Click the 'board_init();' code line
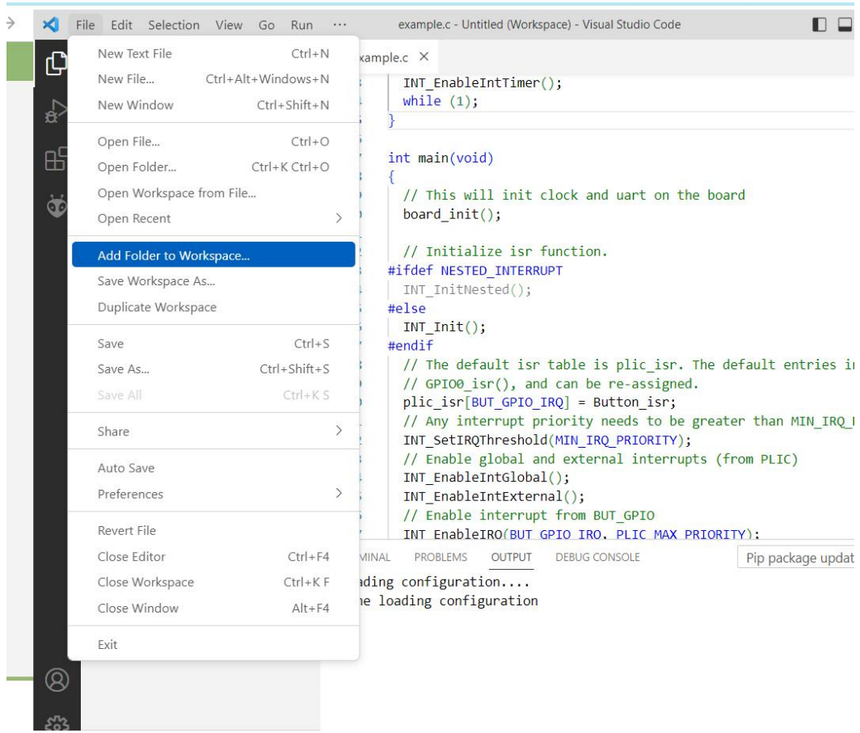860x733 pixels. pos(452,214)
